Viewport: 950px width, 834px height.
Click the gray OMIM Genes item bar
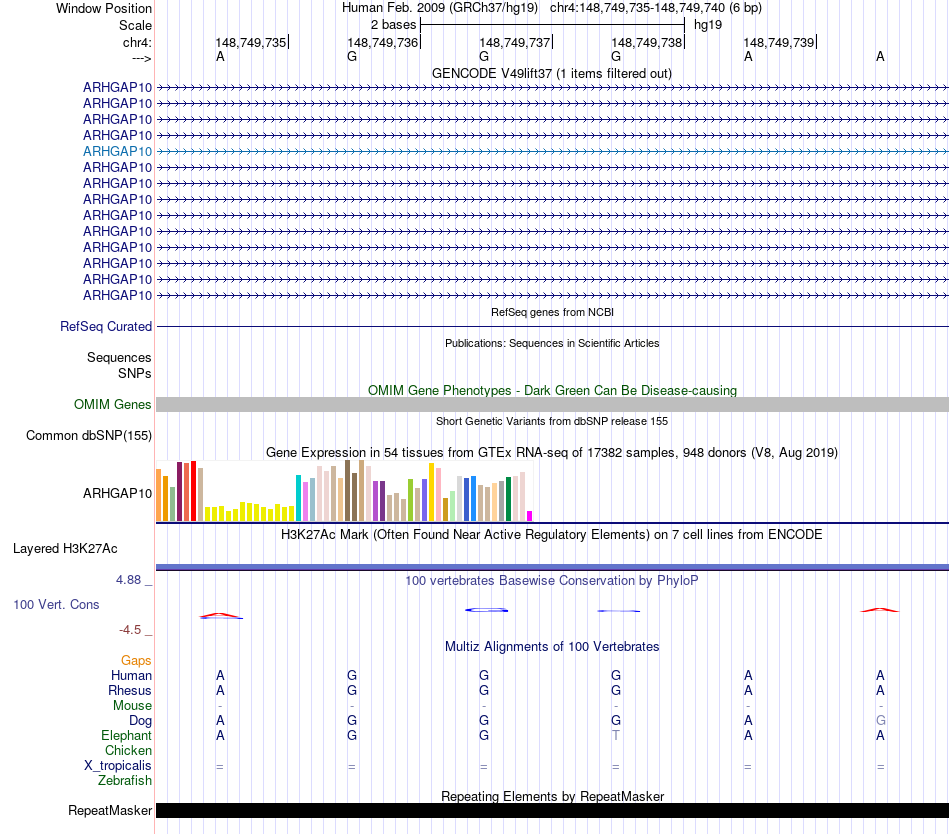coord(552,405)
